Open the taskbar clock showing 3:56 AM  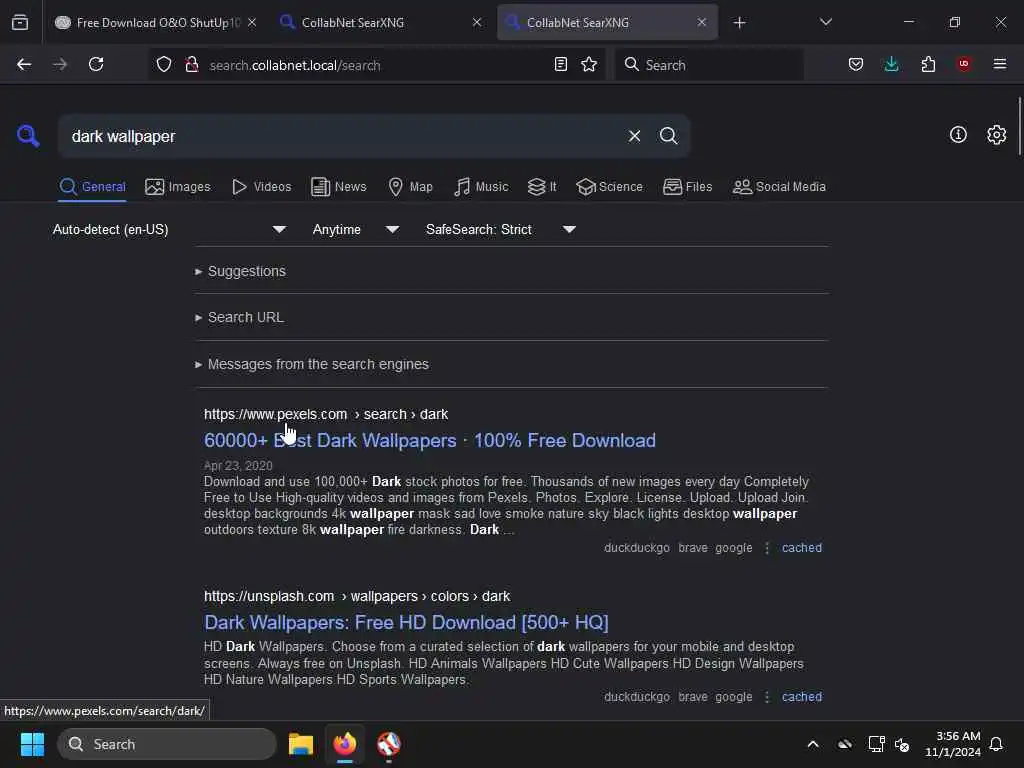click(953, 744)
